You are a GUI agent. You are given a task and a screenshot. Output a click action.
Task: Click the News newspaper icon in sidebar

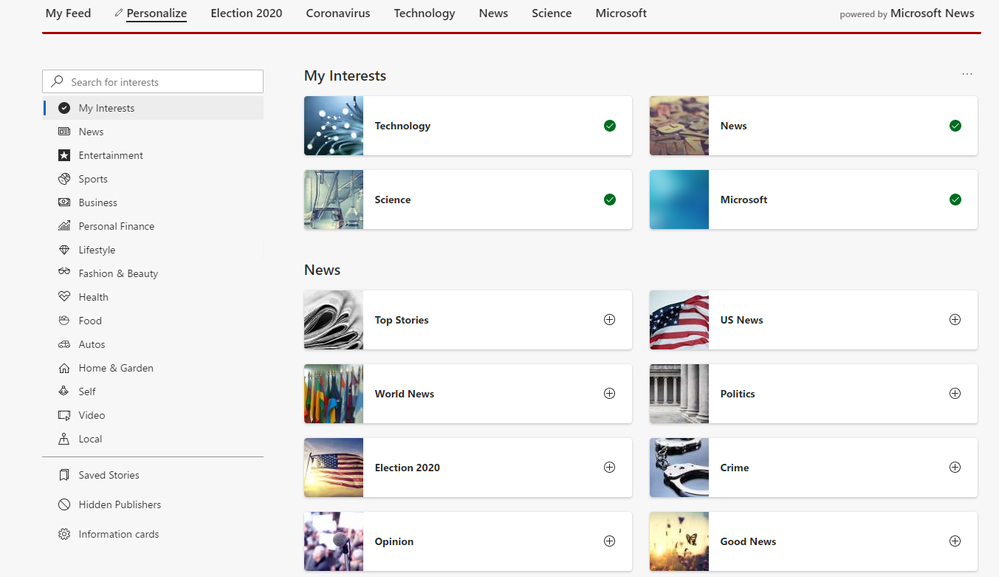point(64,132)
